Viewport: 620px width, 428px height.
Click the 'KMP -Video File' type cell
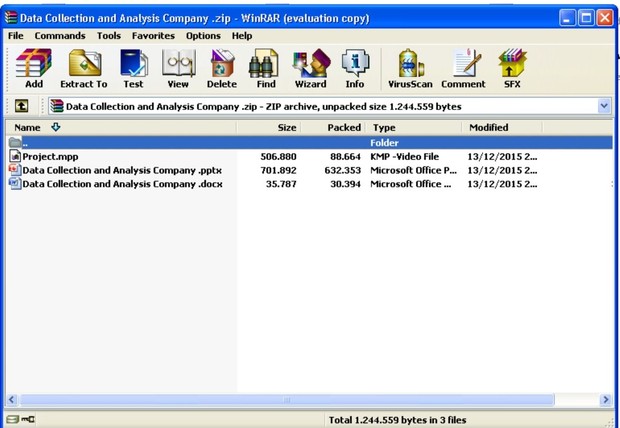pos(405,157)
